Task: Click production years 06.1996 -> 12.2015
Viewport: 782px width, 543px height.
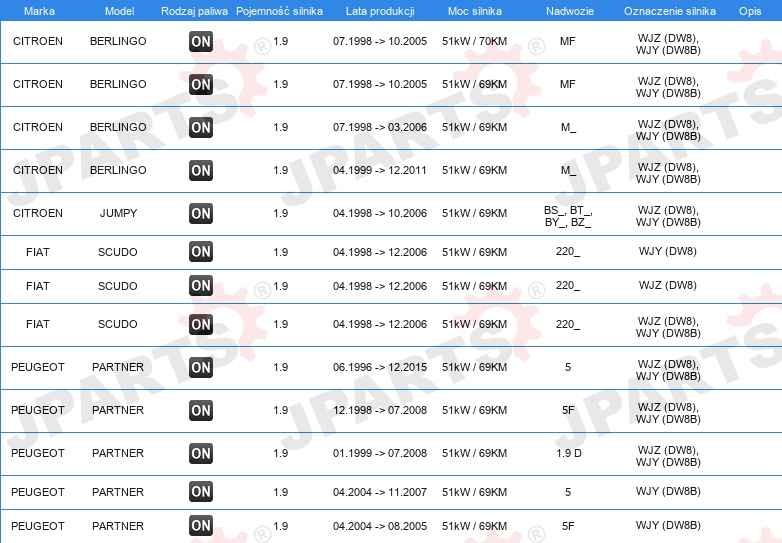Action: pyautogui.click(x=380, y=367)
